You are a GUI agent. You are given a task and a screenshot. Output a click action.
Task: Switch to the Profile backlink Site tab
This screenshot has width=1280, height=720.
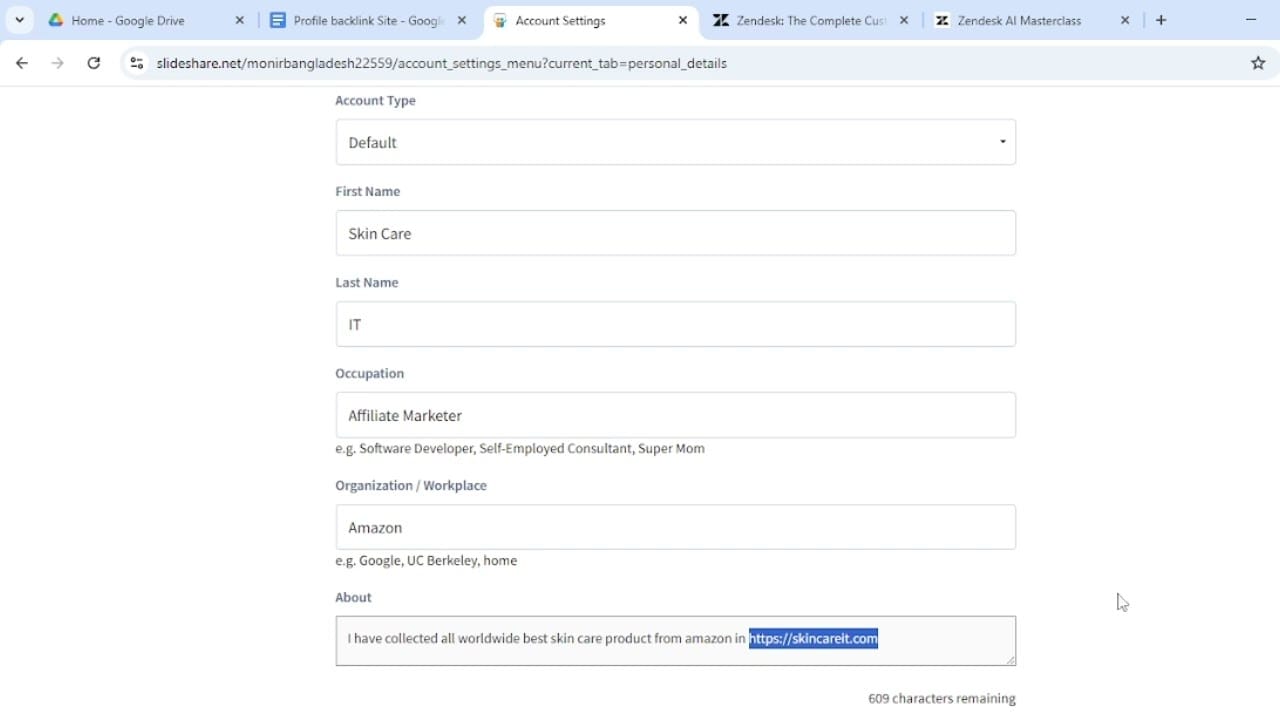pos(366,20)
